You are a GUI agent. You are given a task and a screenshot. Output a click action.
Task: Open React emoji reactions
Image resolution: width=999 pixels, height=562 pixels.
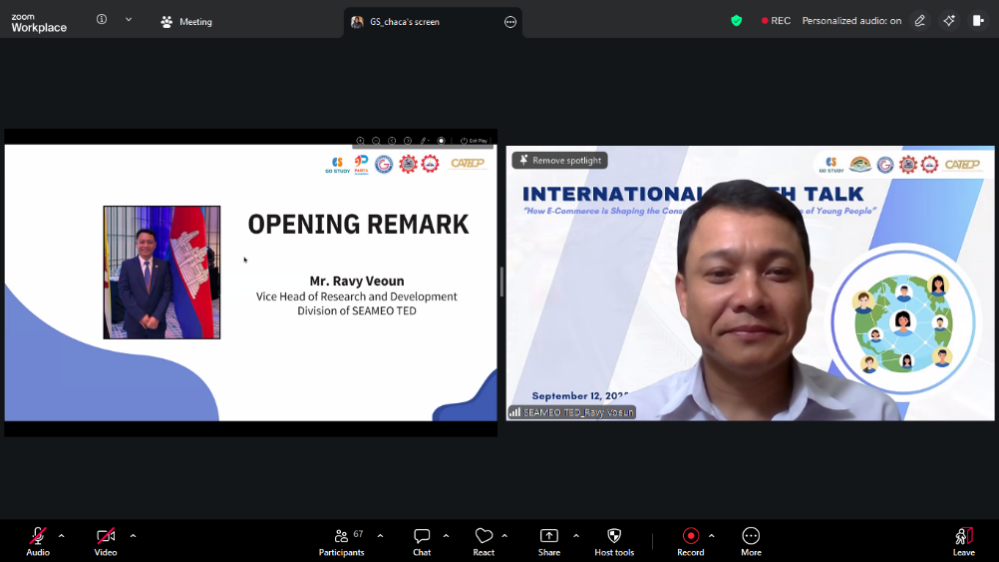pos(484,542)
